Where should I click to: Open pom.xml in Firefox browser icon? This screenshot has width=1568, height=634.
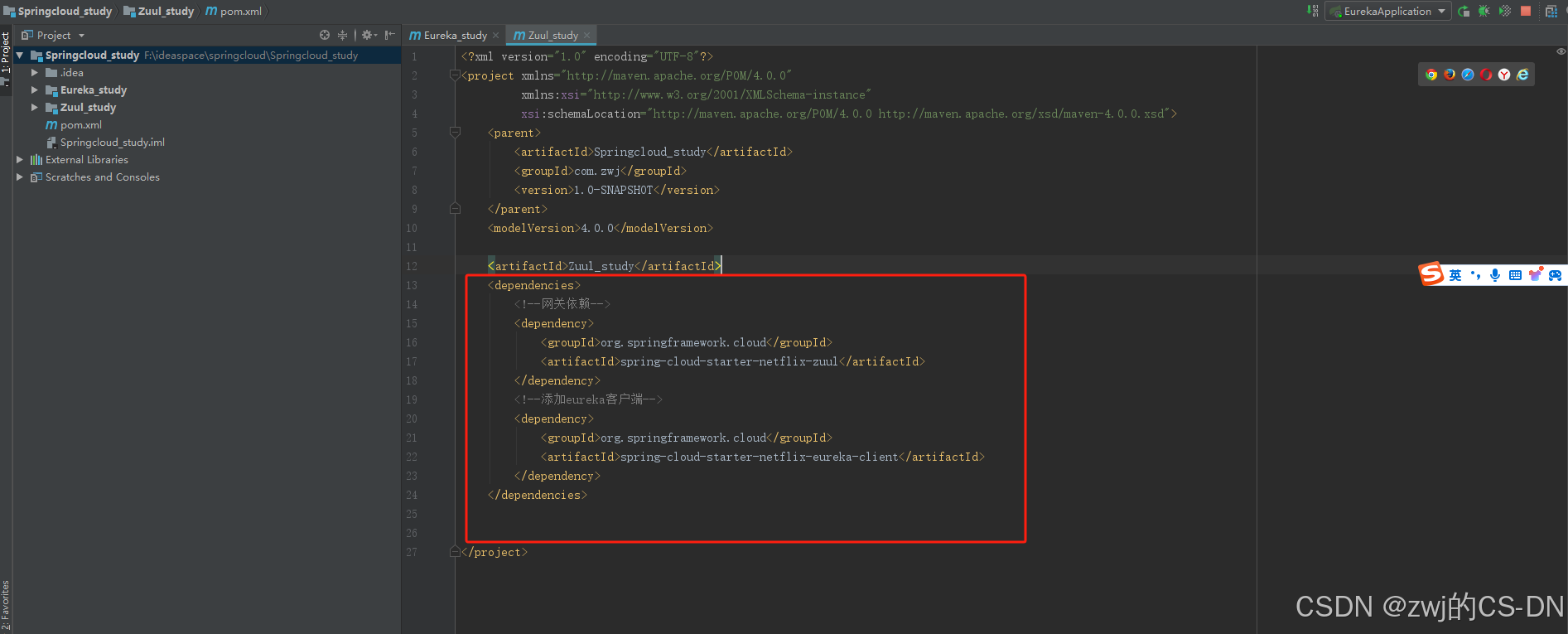(1450, 75)
